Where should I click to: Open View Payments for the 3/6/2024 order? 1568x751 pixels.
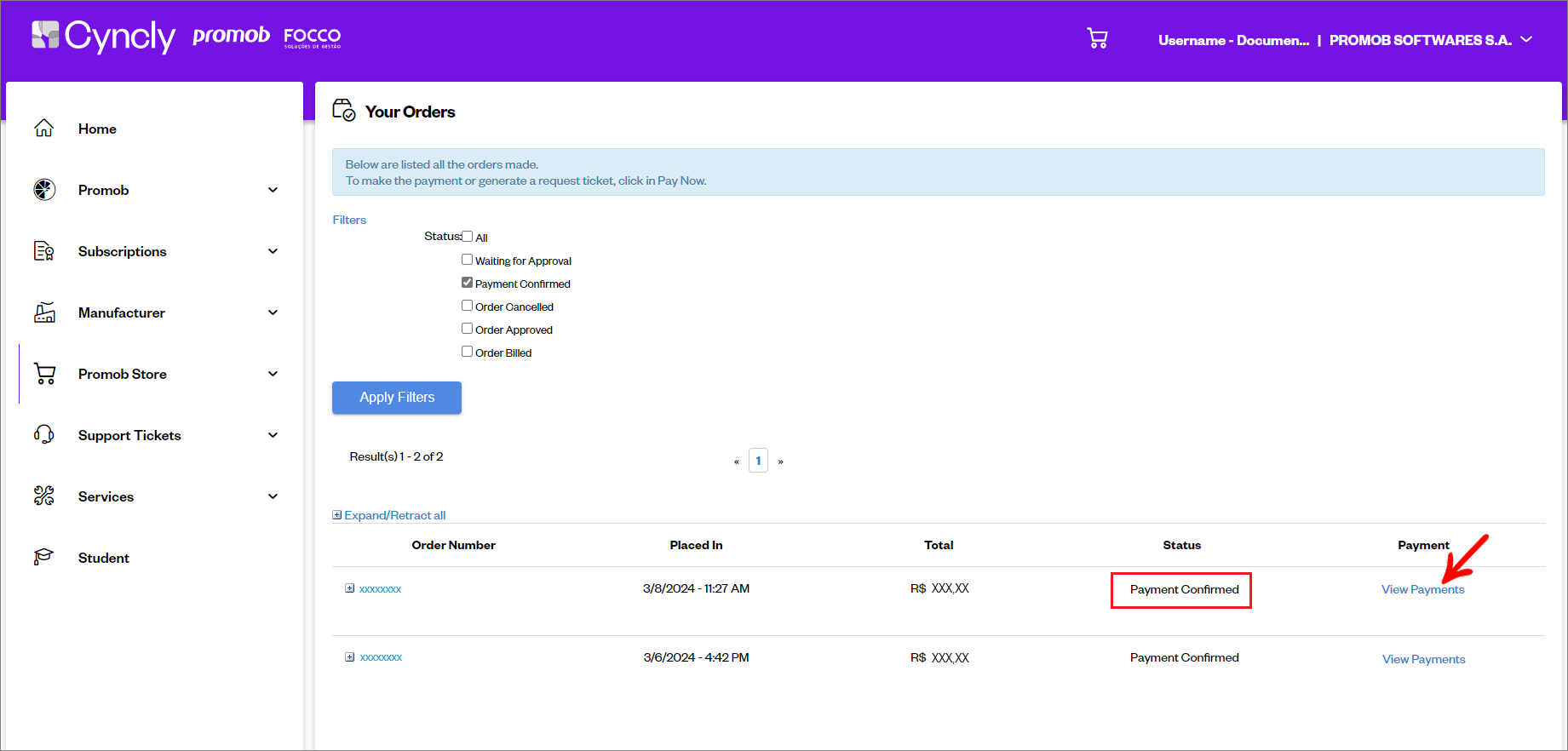point(1423,659)
